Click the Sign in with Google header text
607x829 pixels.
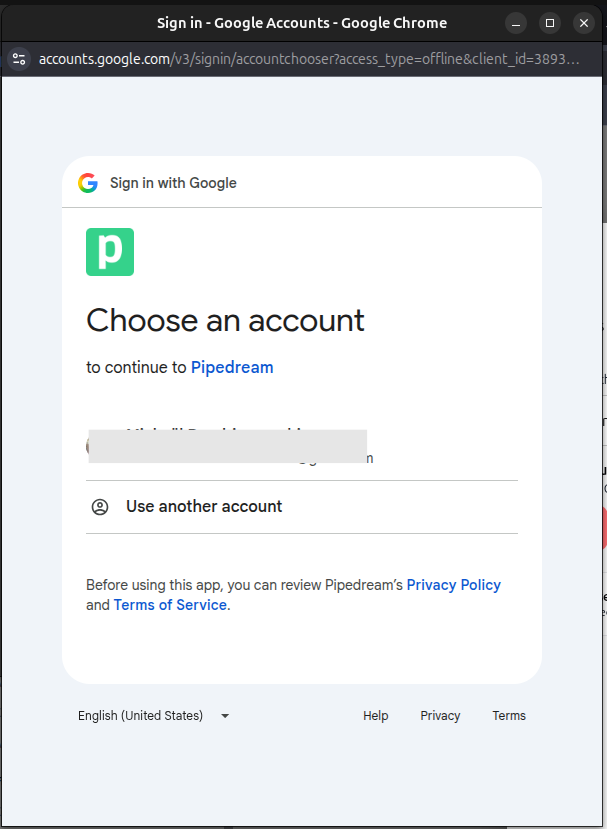point(173,183)
